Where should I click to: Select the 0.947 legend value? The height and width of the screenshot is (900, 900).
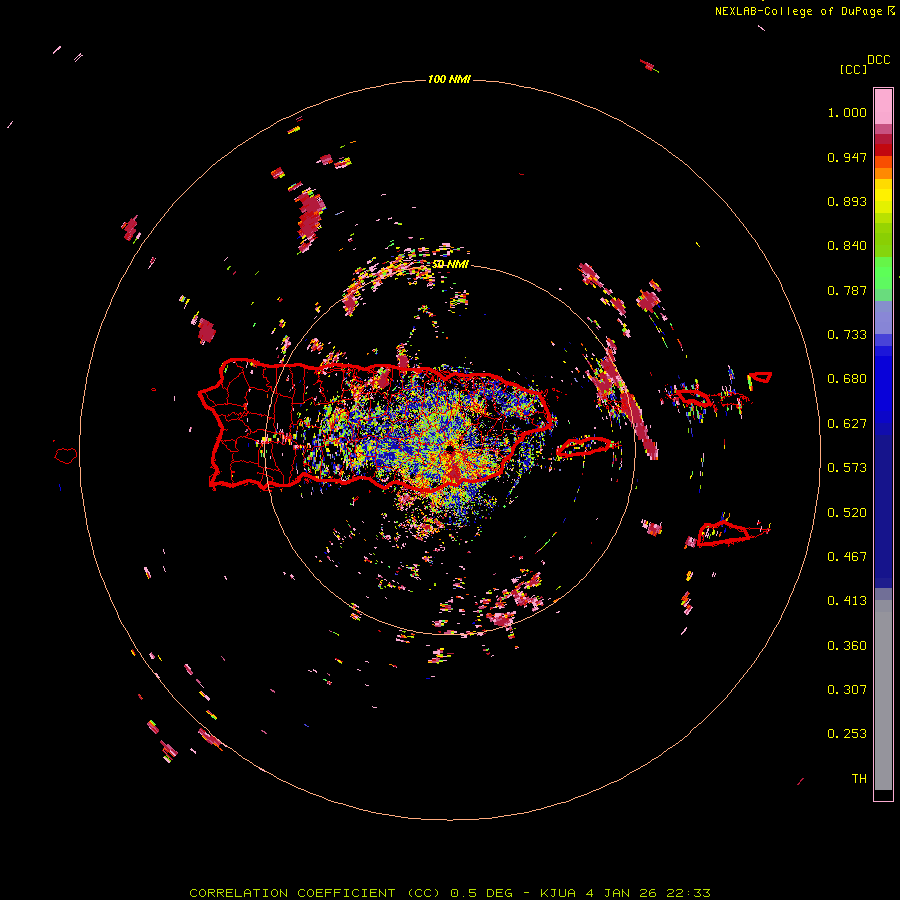[x=847, y=157]
